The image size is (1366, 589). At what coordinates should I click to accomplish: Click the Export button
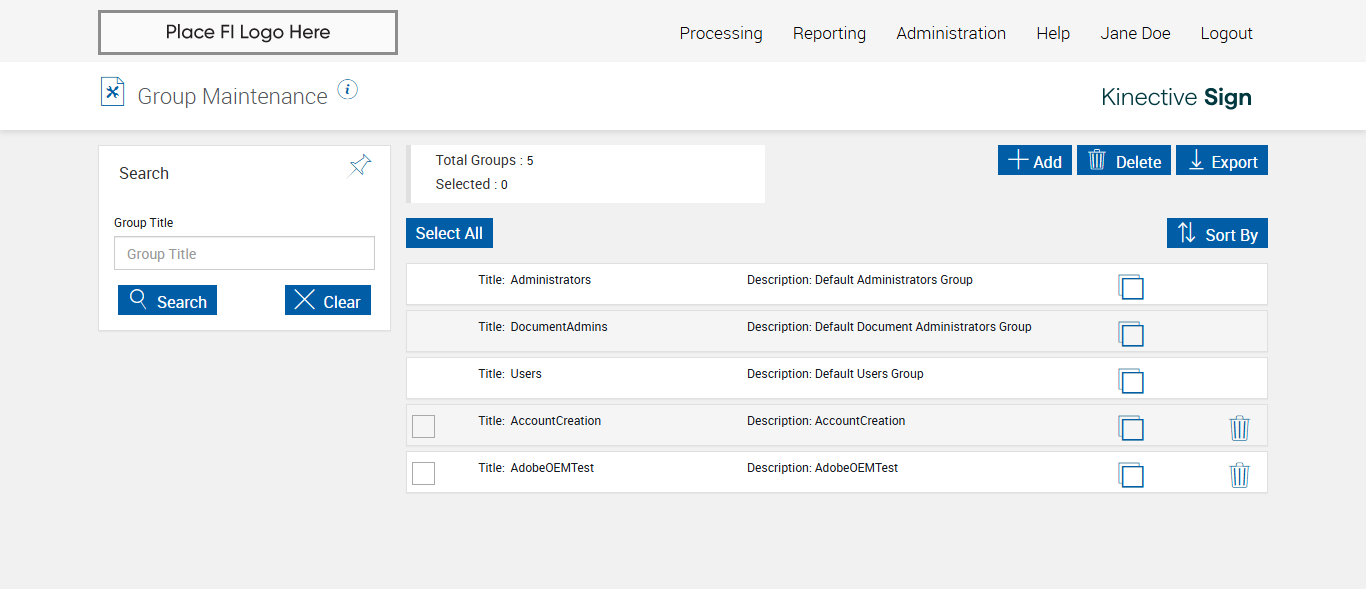click(x=1221, y=161)
